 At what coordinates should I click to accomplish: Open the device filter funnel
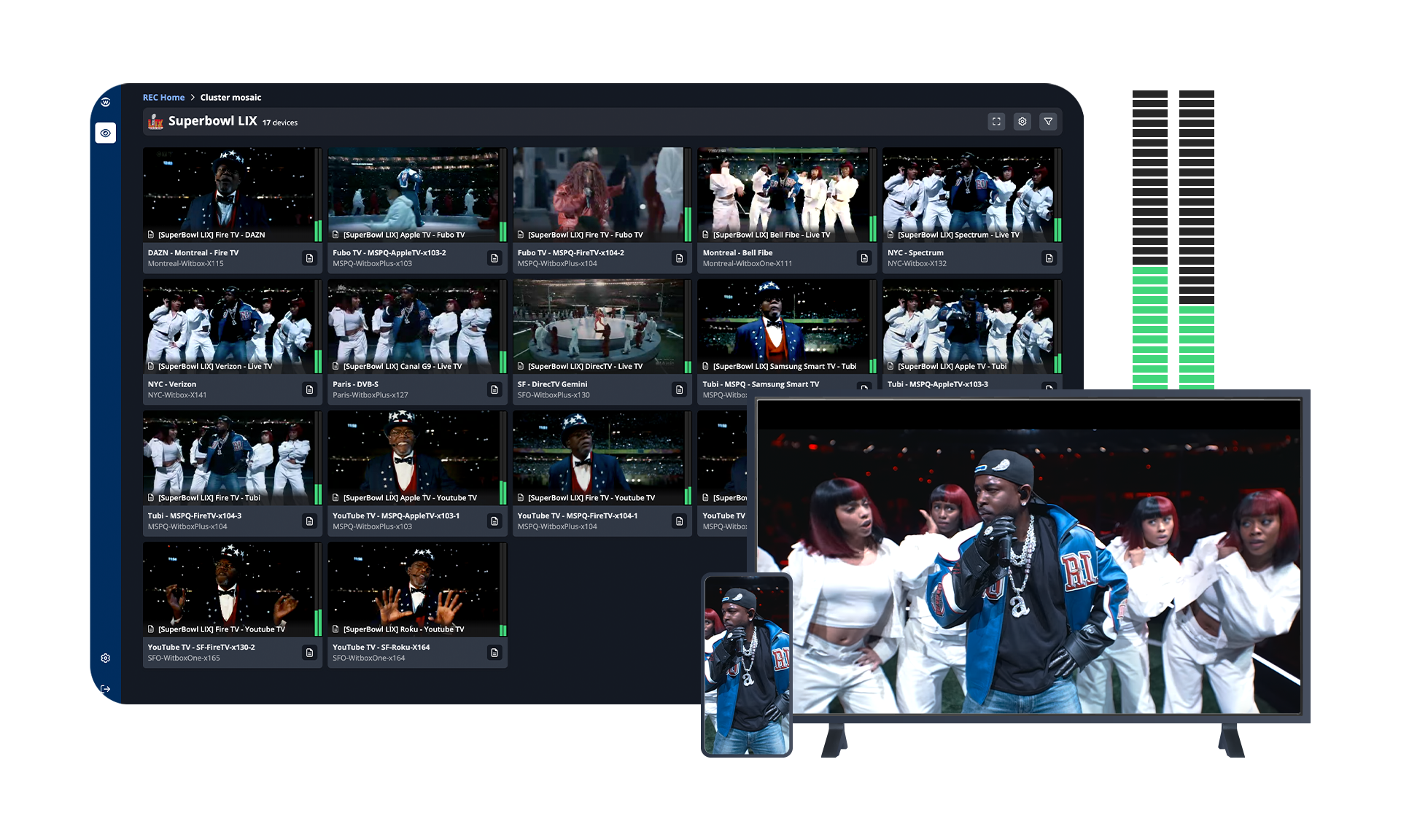pyautogui.click(x=1048, y=122)
